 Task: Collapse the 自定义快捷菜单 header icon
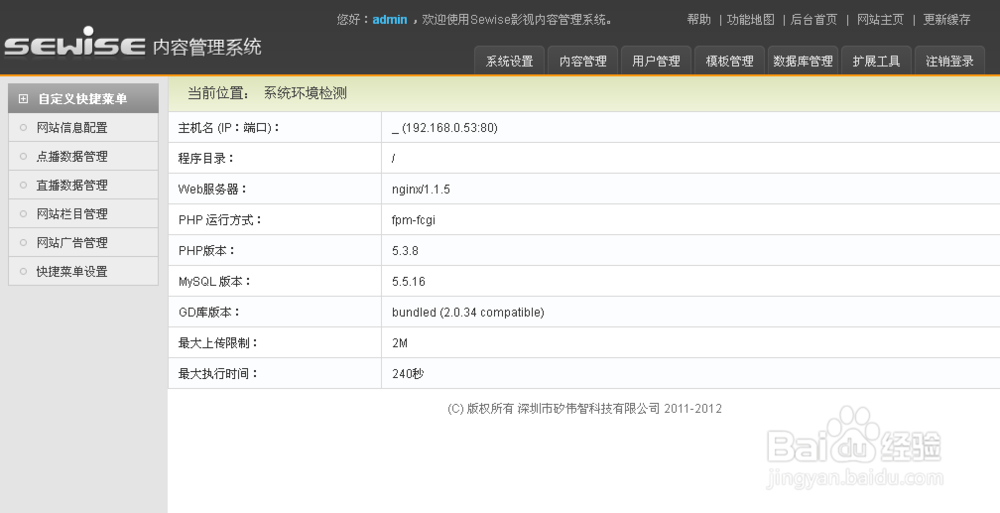[24, 99]
